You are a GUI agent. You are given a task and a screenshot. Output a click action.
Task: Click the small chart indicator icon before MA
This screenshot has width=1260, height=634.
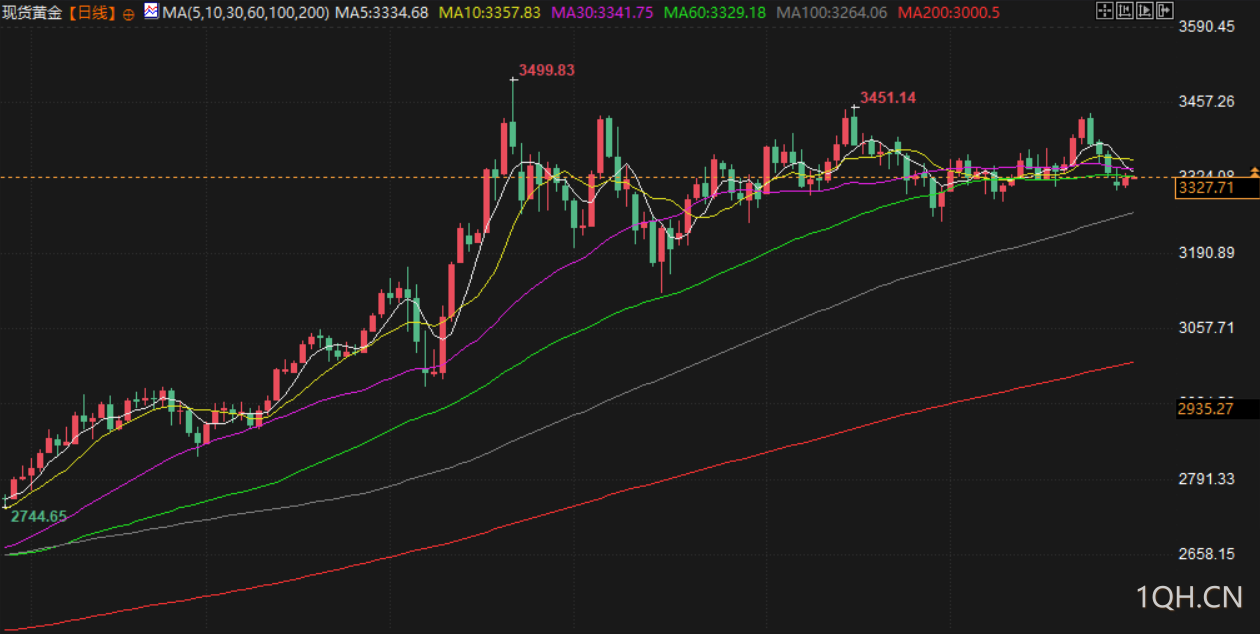(x=150, y=11)
